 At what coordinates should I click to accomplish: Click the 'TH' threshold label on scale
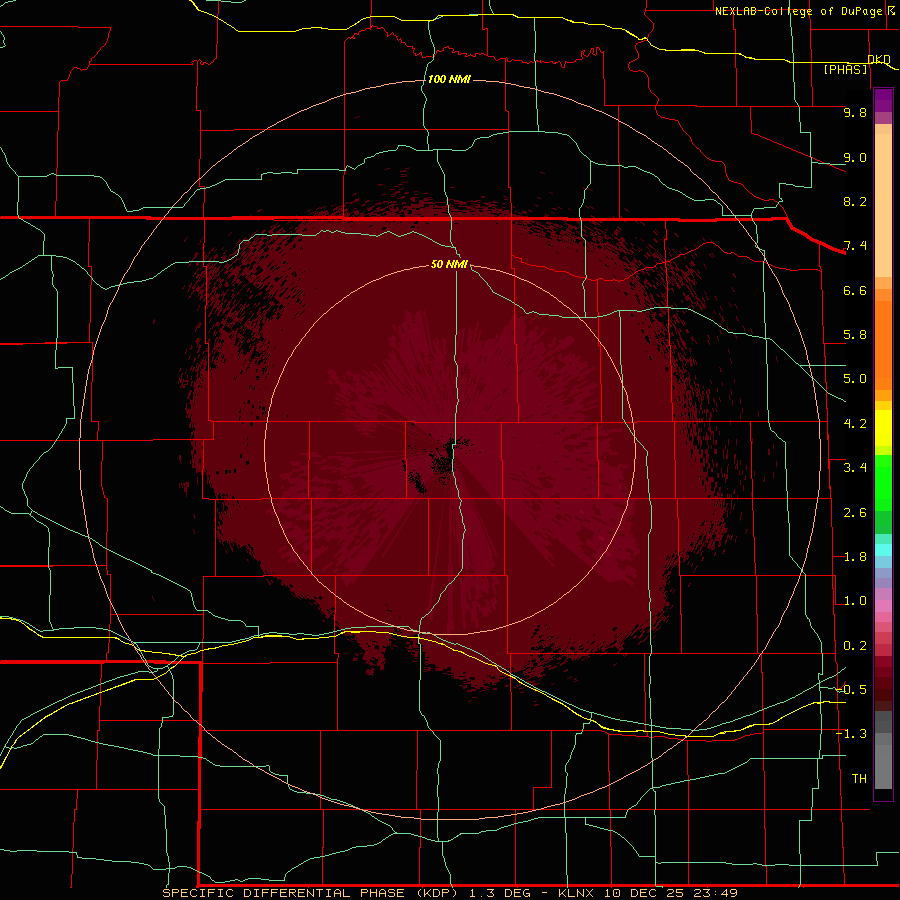(859, 779)
